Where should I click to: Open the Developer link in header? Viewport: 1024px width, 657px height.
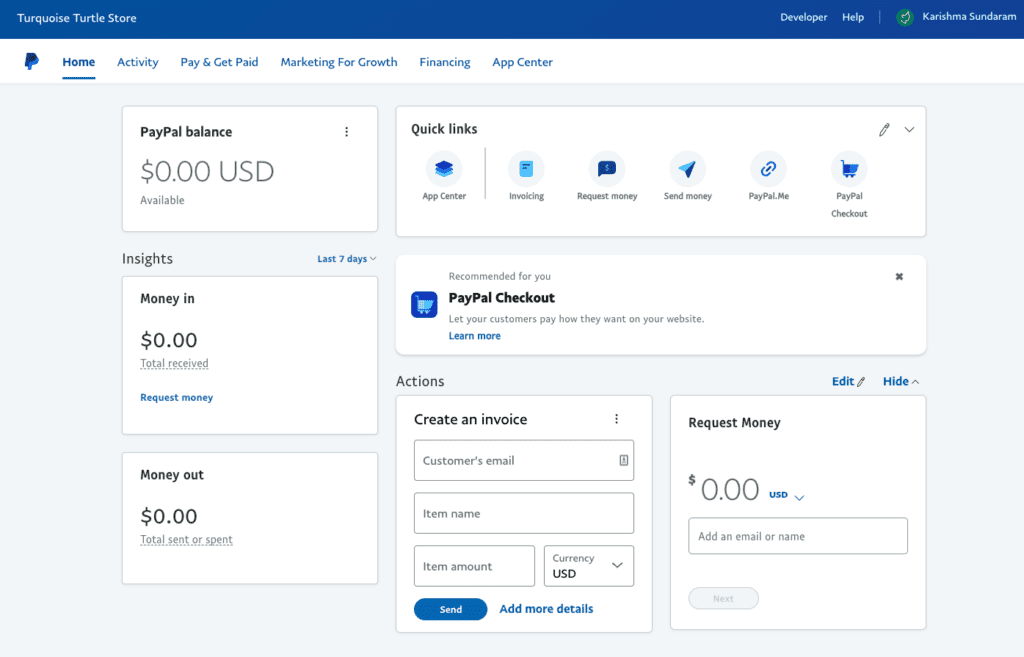(x=803, y=18)
